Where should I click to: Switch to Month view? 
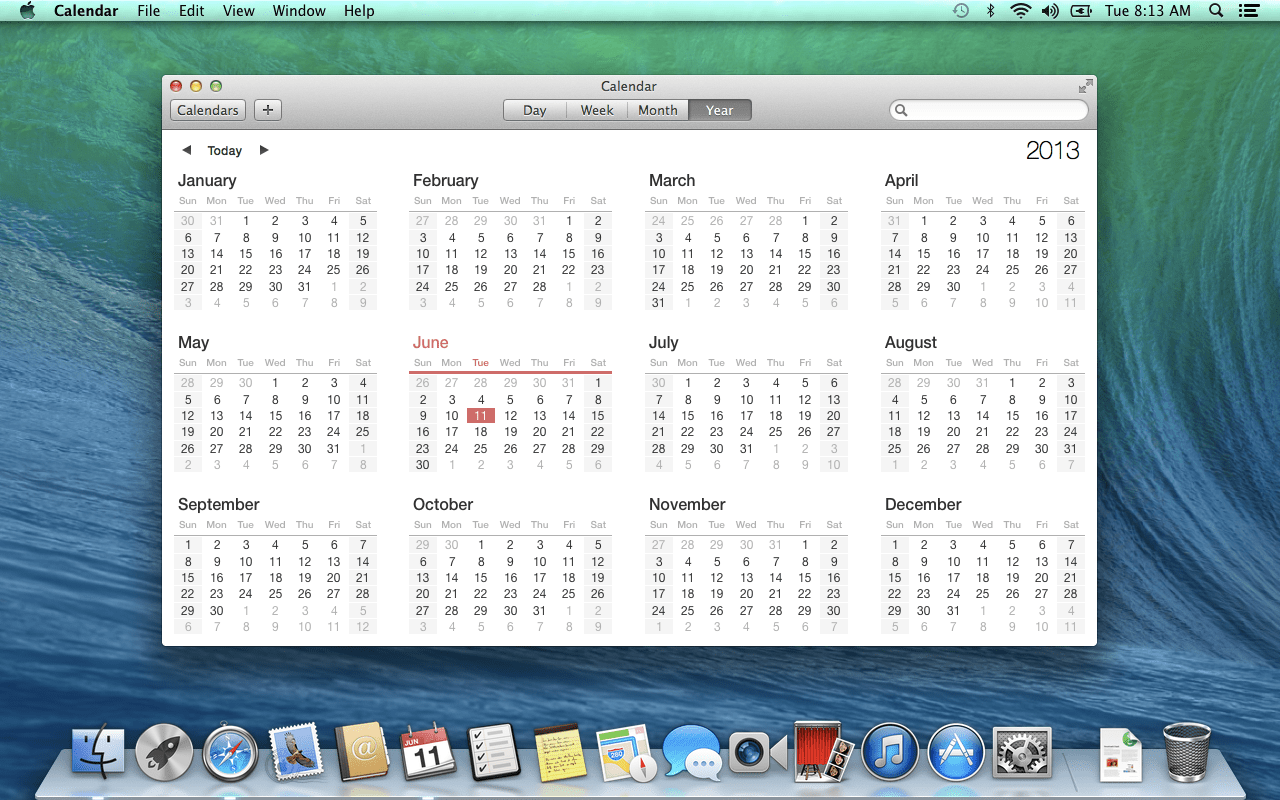click(657, 110)
